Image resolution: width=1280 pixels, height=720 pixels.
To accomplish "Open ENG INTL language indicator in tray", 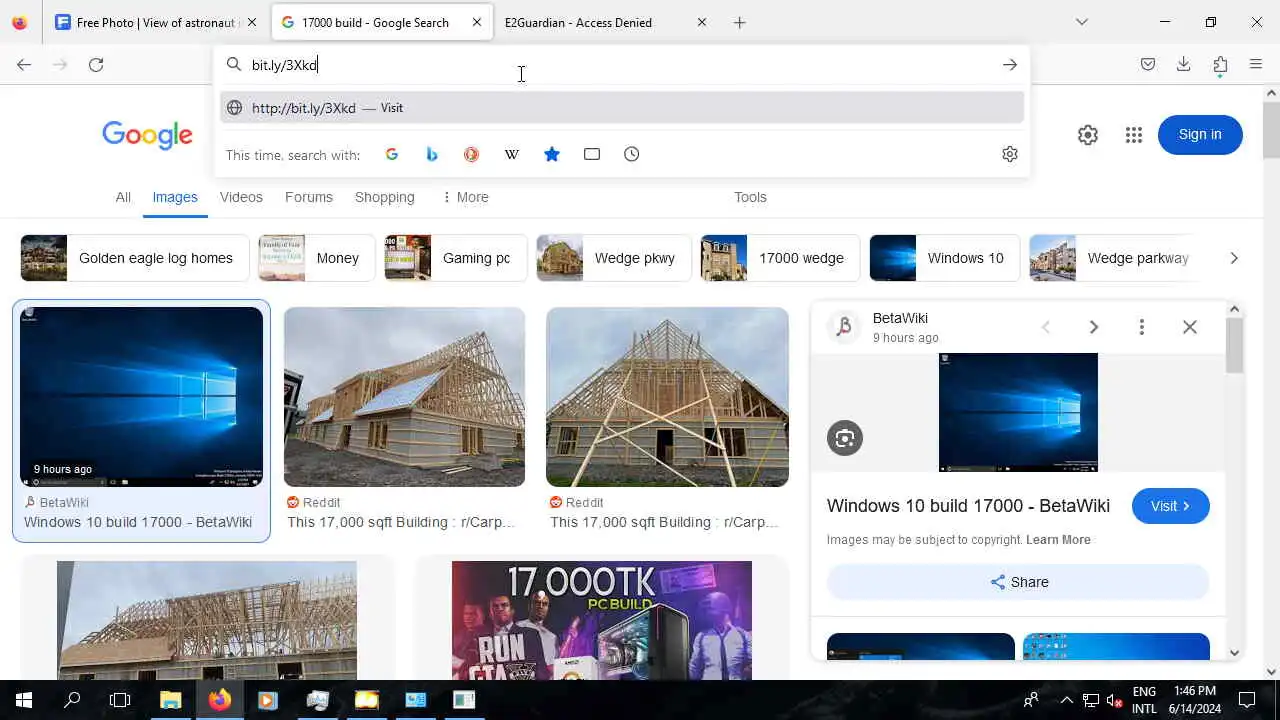I will point(1144,700).
